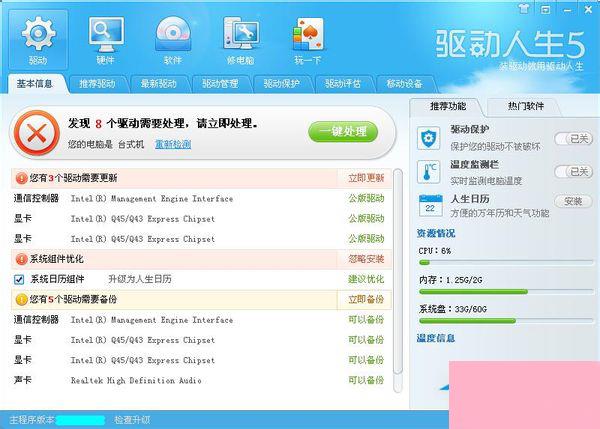Click the 温度监测栏 thermometer icon
Screen dimensions: 600x429
coord(428,172)
